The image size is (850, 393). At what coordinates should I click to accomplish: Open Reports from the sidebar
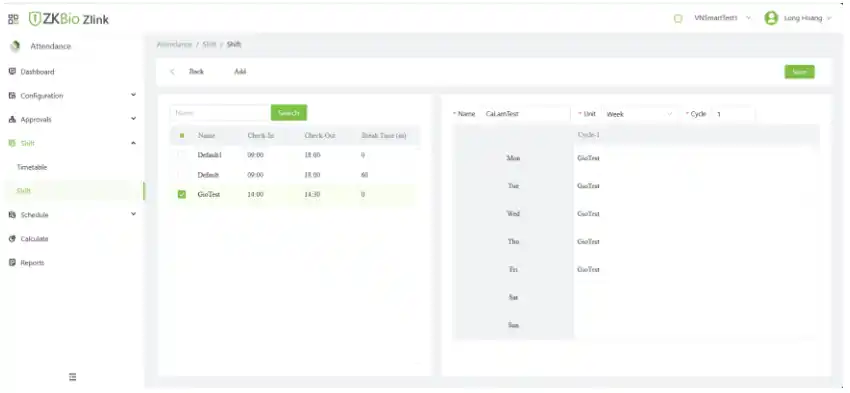(32, 262)
